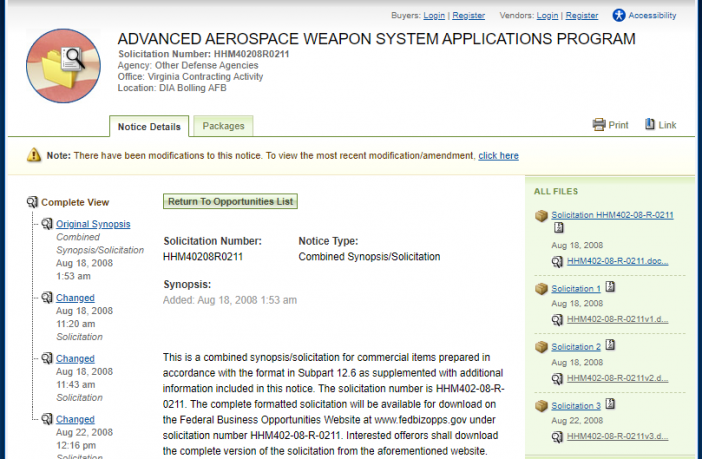Click magnifier icon beside HHM402-08-R-0211v1 file
Image resolution: width=702 pixels, height=459 pixels.
[x=557, y=320]
